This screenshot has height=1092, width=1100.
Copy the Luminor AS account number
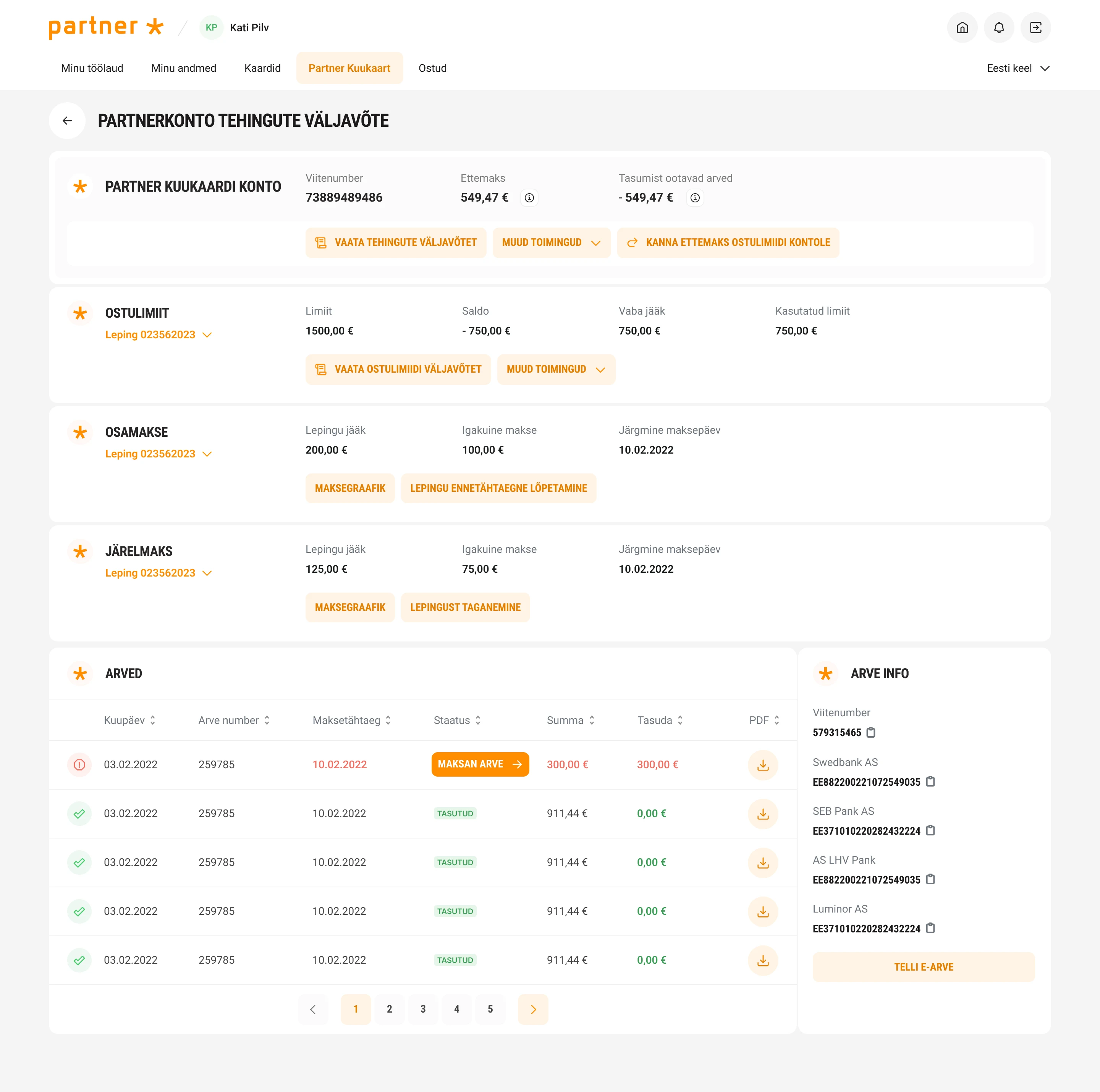click(930, 928)
